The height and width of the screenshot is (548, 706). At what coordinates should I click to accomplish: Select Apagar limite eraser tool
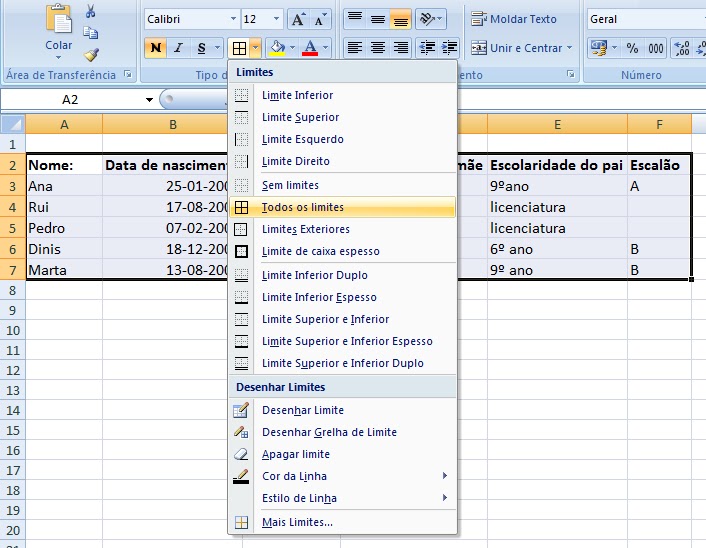coord(342,454)
